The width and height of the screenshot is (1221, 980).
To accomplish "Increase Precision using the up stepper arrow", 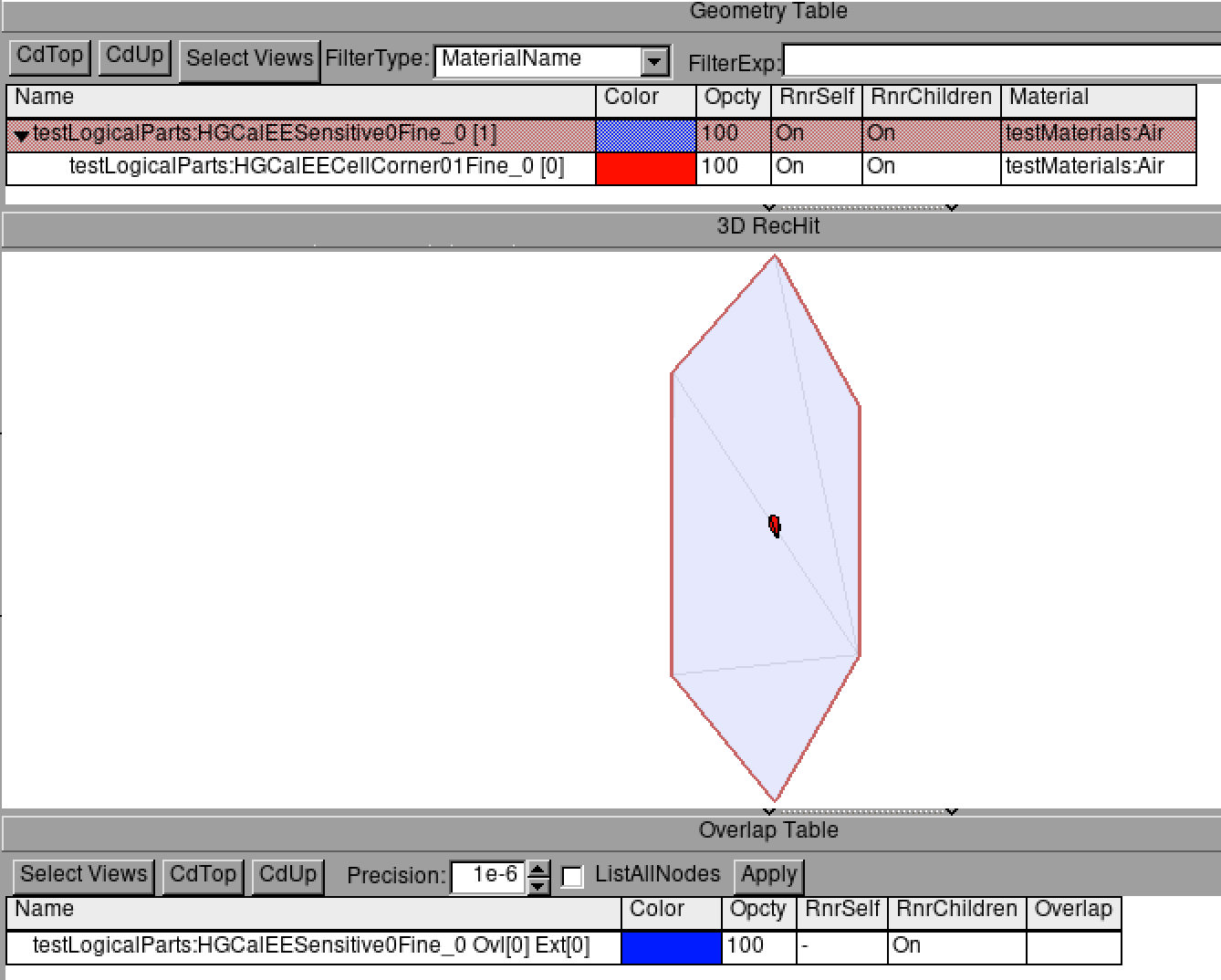I will pos(538,868).
